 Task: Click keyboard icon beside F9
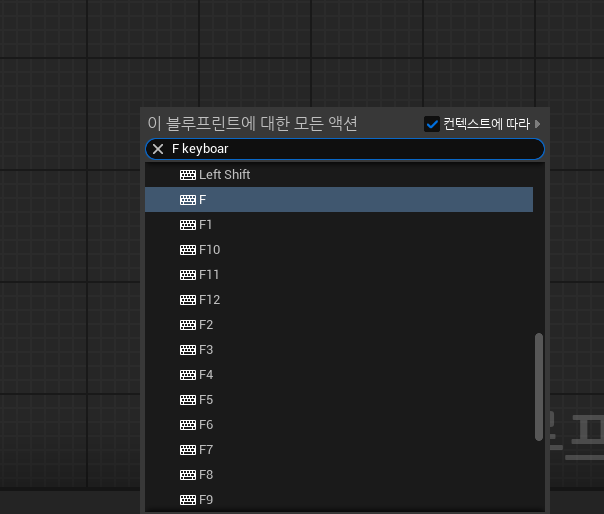pyautogui.click(x=188, y=500)
